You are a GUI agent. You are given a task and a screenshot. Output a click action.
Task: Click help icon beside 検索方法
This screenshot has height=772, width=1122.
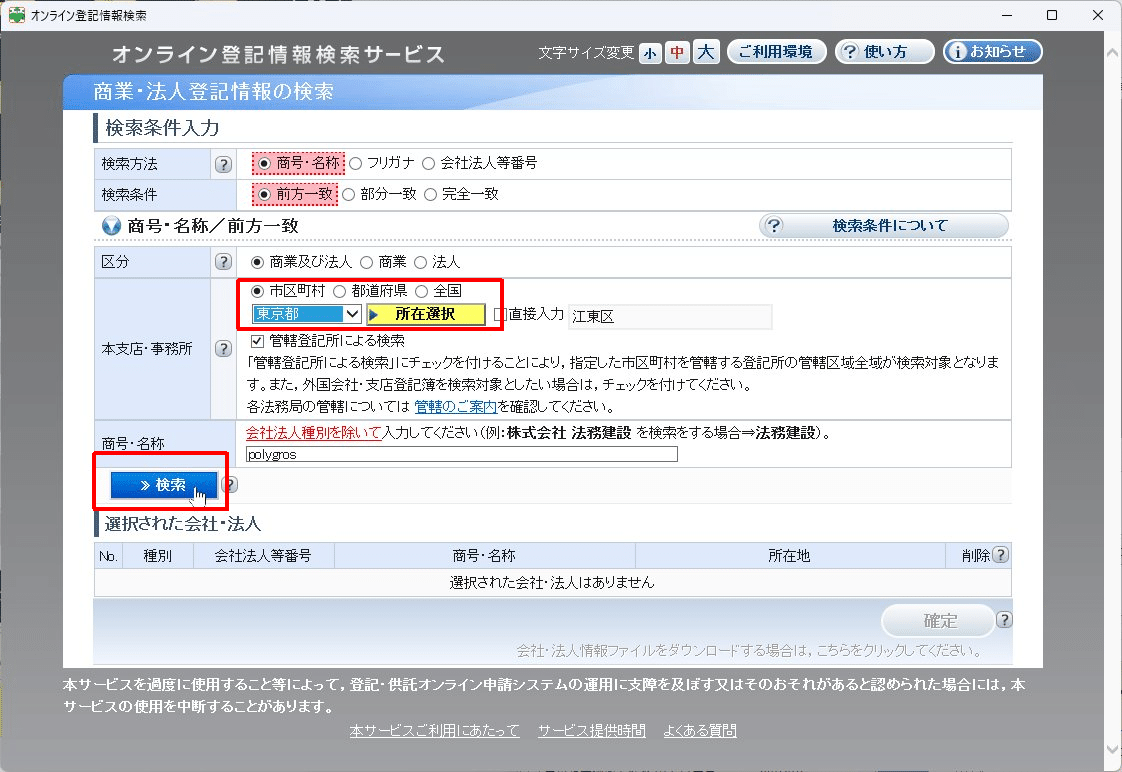click(223, 165)
